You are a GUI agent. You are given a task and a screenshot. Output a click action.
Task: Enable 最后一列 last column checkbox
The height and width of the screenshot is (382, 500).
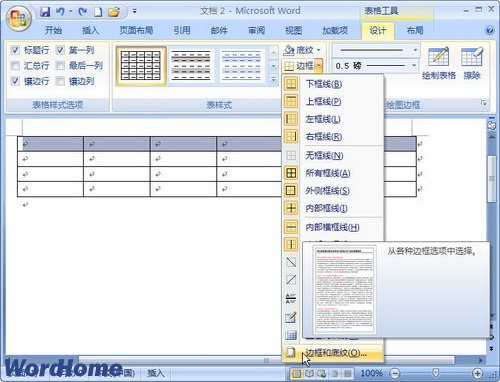tap(60, 66)
